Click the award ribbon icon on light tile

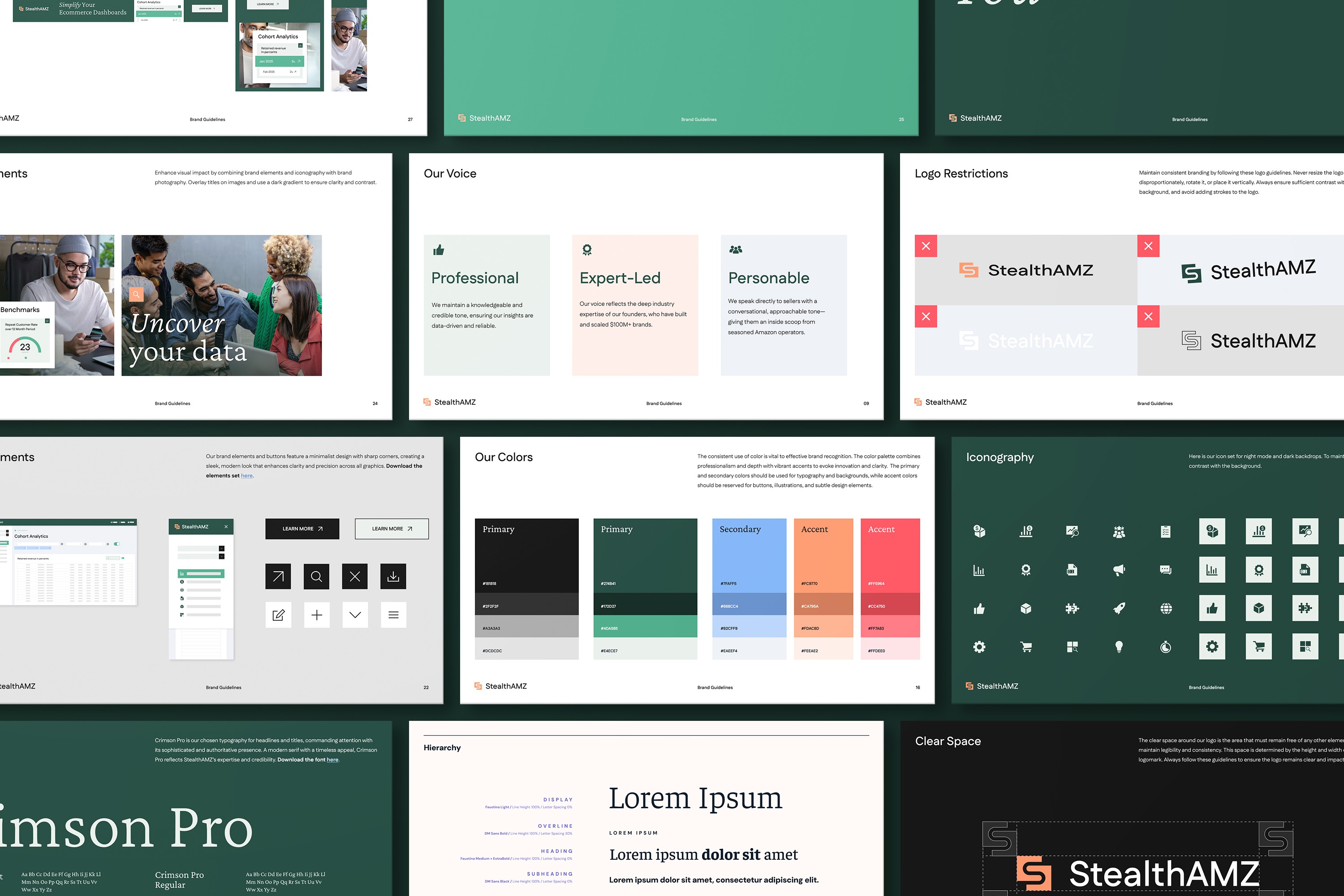click(x=1259, y=570)
